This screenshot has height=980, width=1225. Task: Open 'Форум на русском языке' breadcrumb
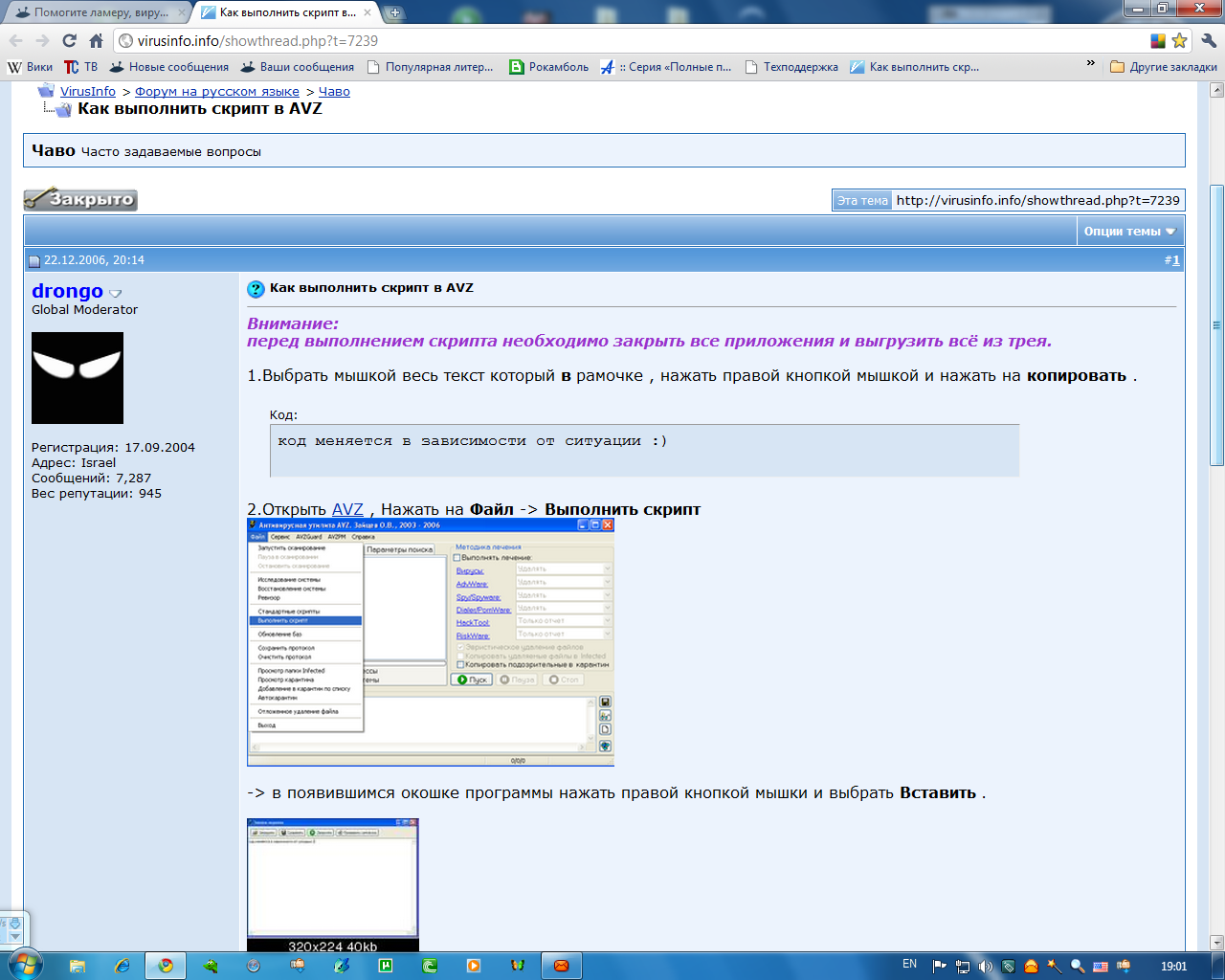[217, 91]
